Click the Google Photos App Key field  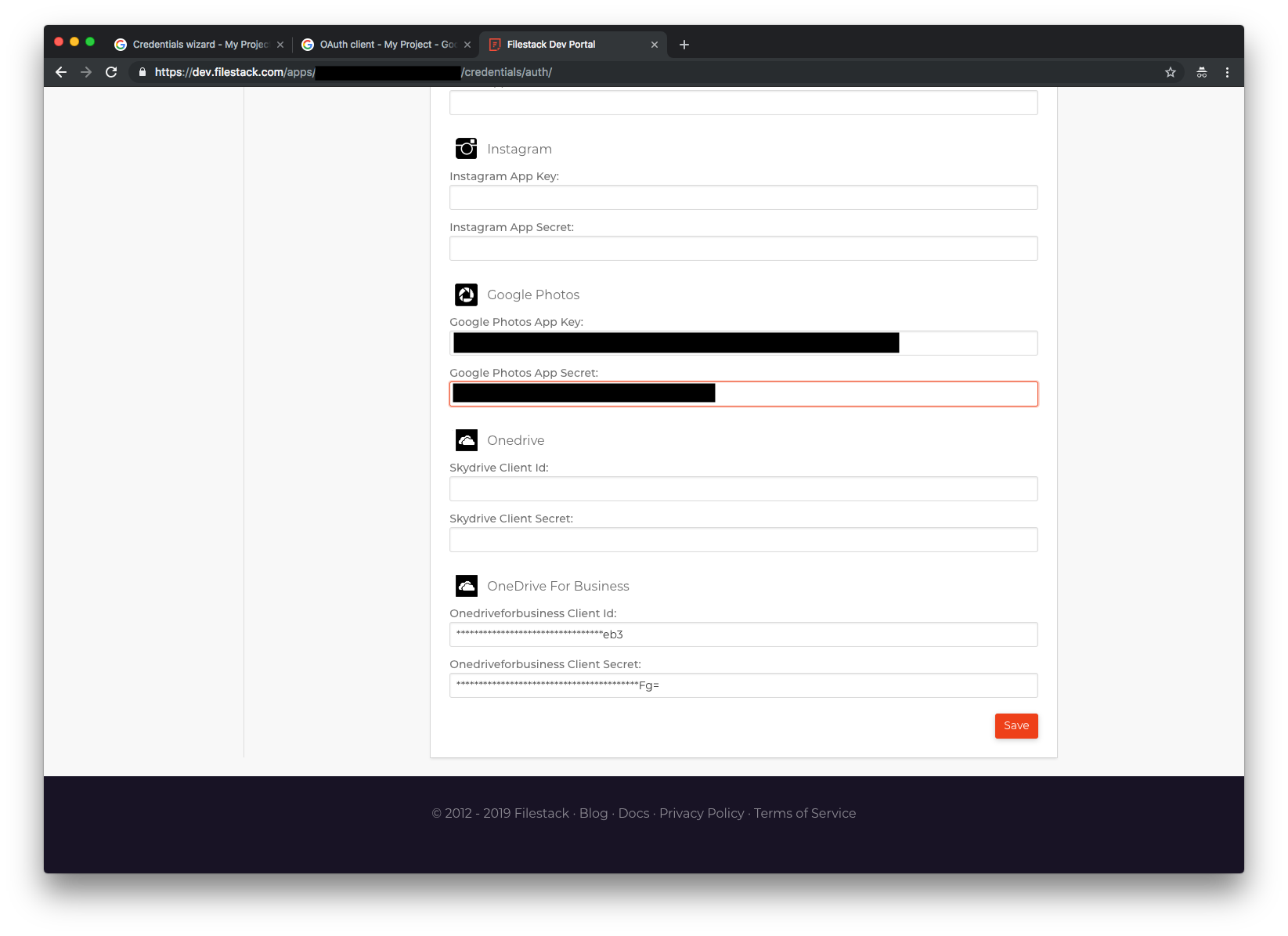[x=744, y=343]
